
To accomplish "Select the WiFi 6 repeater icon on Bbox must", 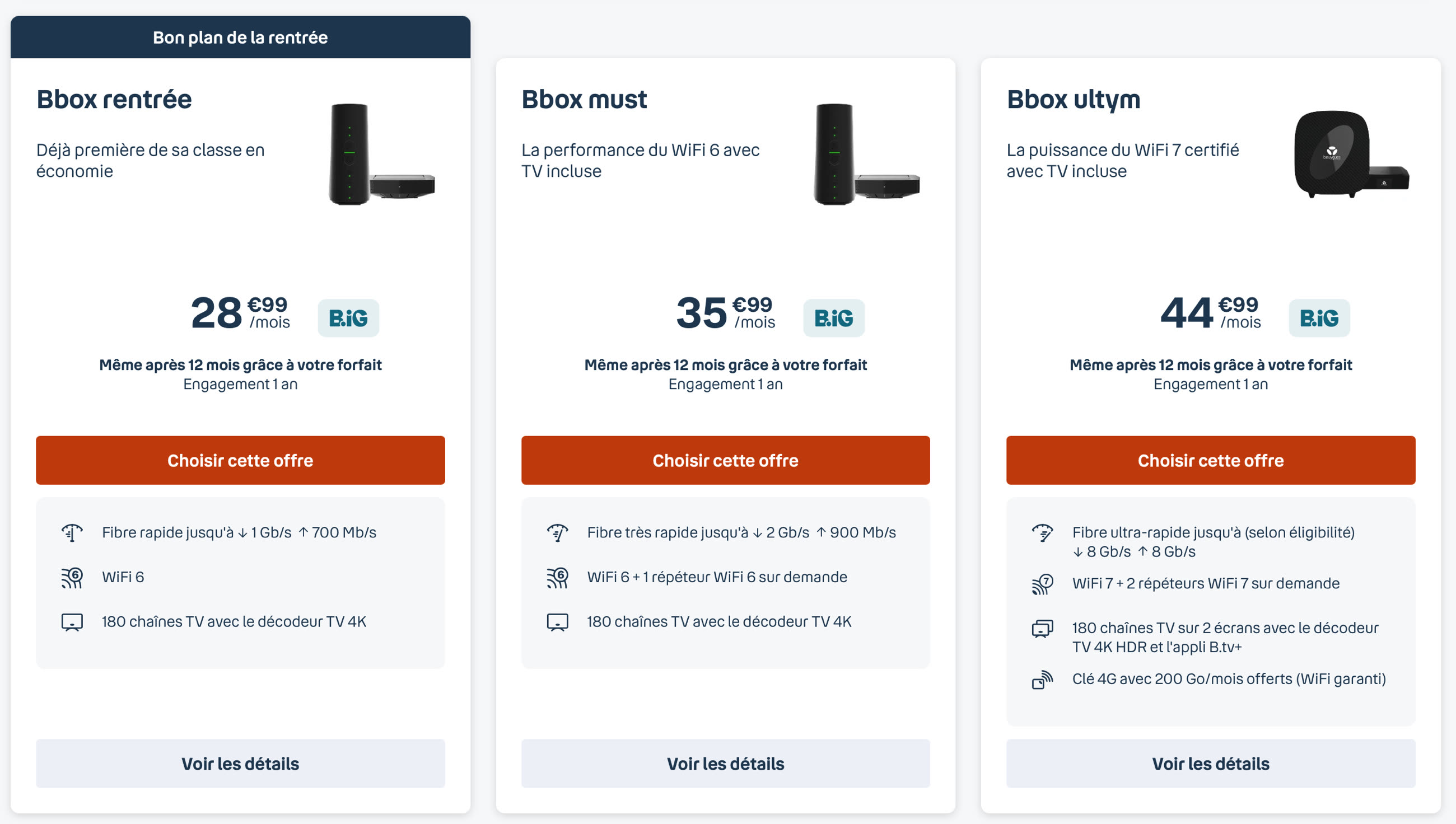I will [x=558, y=577].
